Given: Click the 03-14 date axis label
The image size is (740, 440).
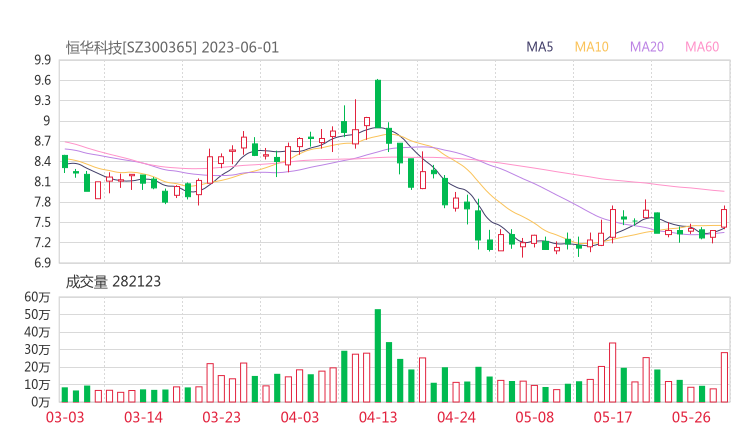Looking at the screenshot, I should click(x=143, y=417).
